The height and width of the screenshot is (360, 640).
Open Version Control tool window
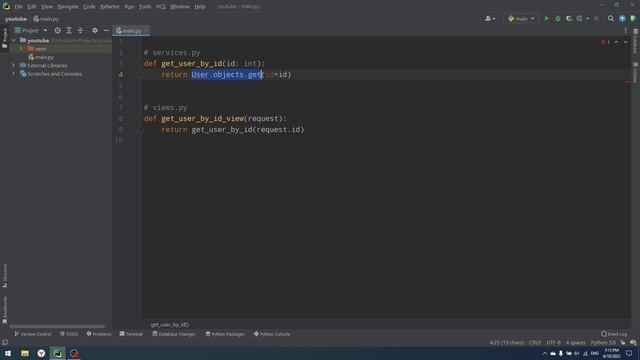tap(33, 334)
